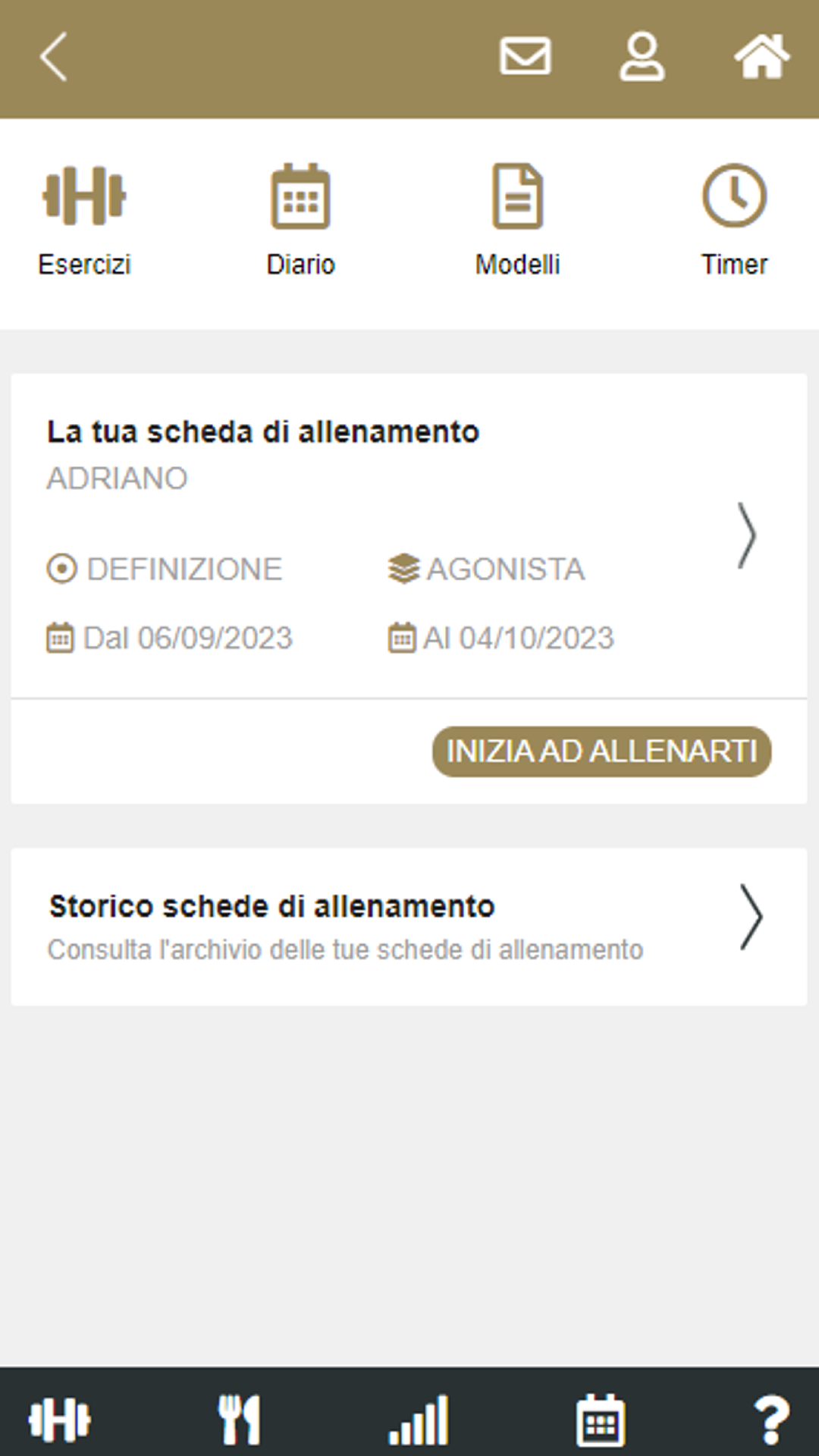Open help question mark icon
The width and height of the screenshot is (819, 1456).
point(771,1420)
